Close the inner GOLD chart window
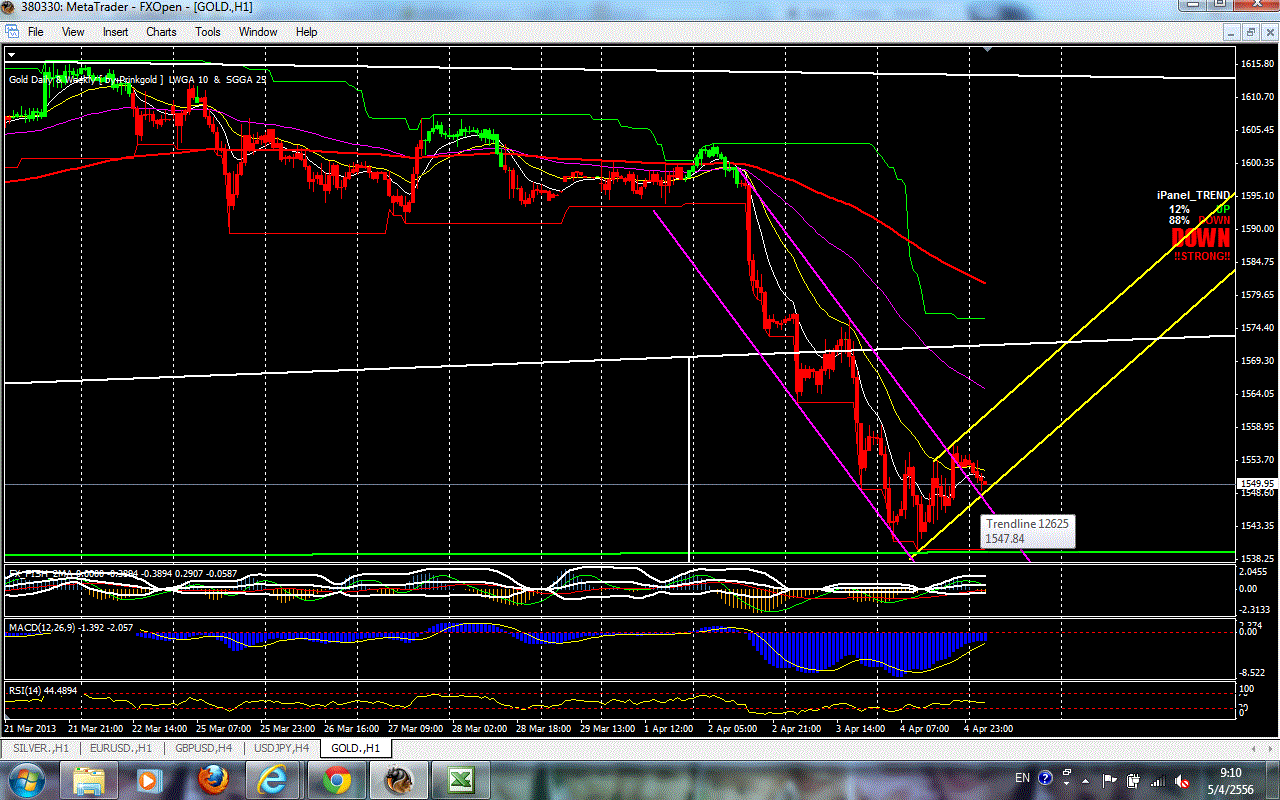 point(1268,32)
